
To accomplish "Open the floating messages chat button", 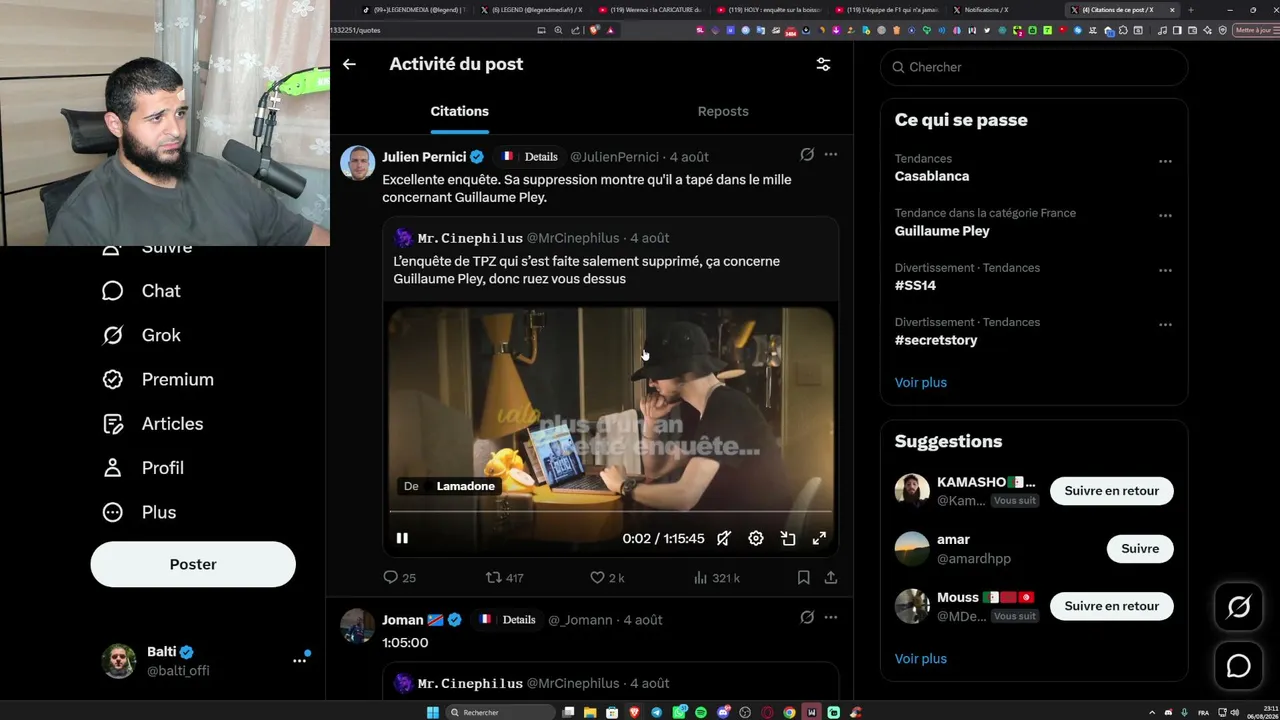I will pos(1238,665).
